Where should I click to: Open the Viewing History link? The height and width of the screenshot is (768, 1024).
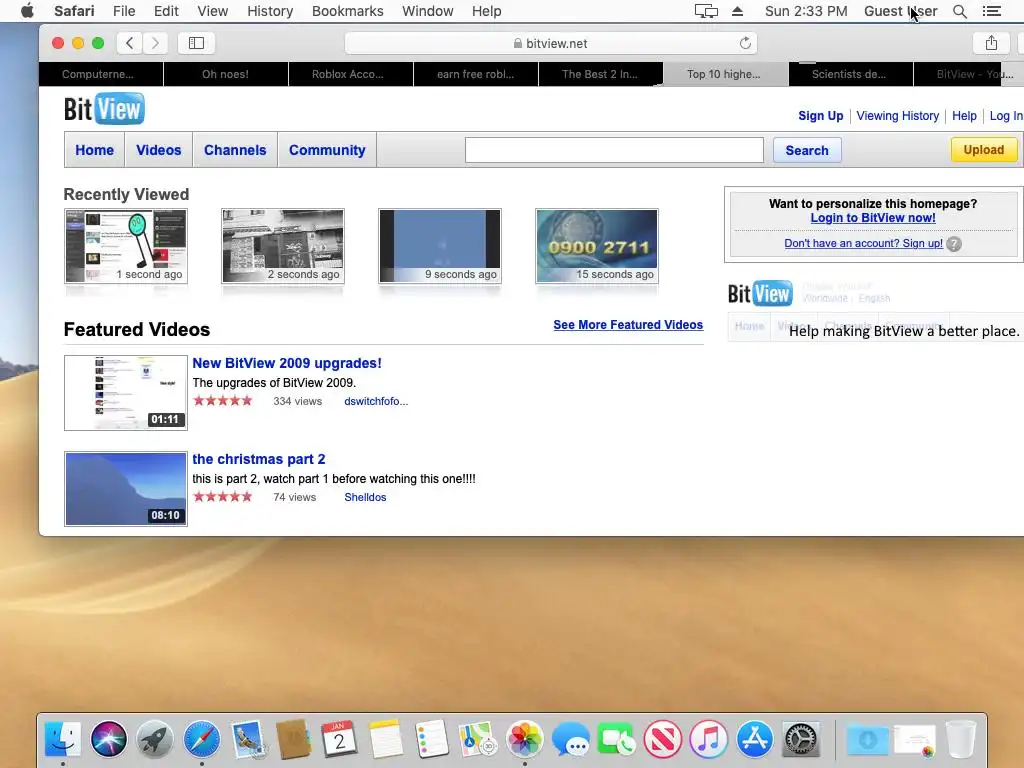click(x=897, y=116)
